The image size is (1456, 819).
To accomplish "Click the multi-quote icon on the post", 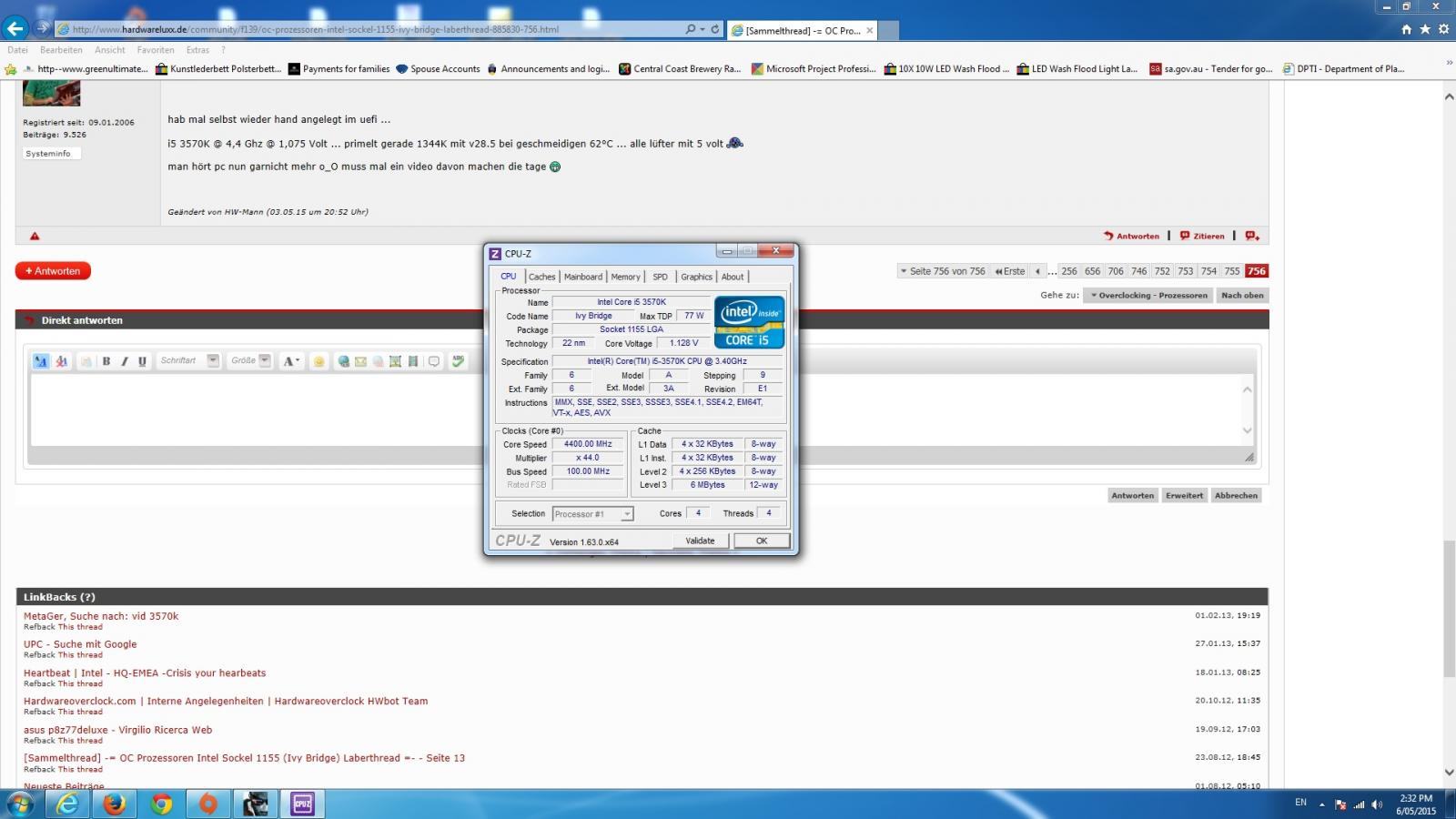I will pyautogui.click(x=1253, y=236).
